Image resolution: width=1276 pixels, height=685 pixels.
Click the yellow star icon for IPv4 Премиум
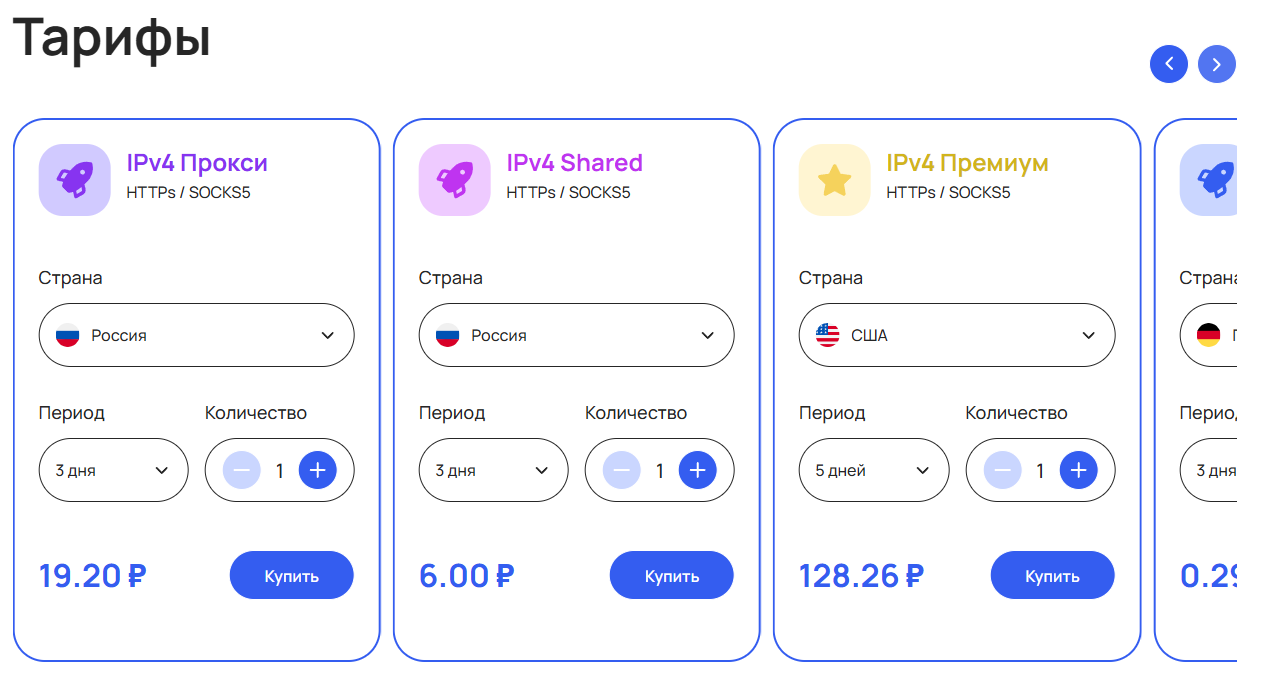click(834, 180)
